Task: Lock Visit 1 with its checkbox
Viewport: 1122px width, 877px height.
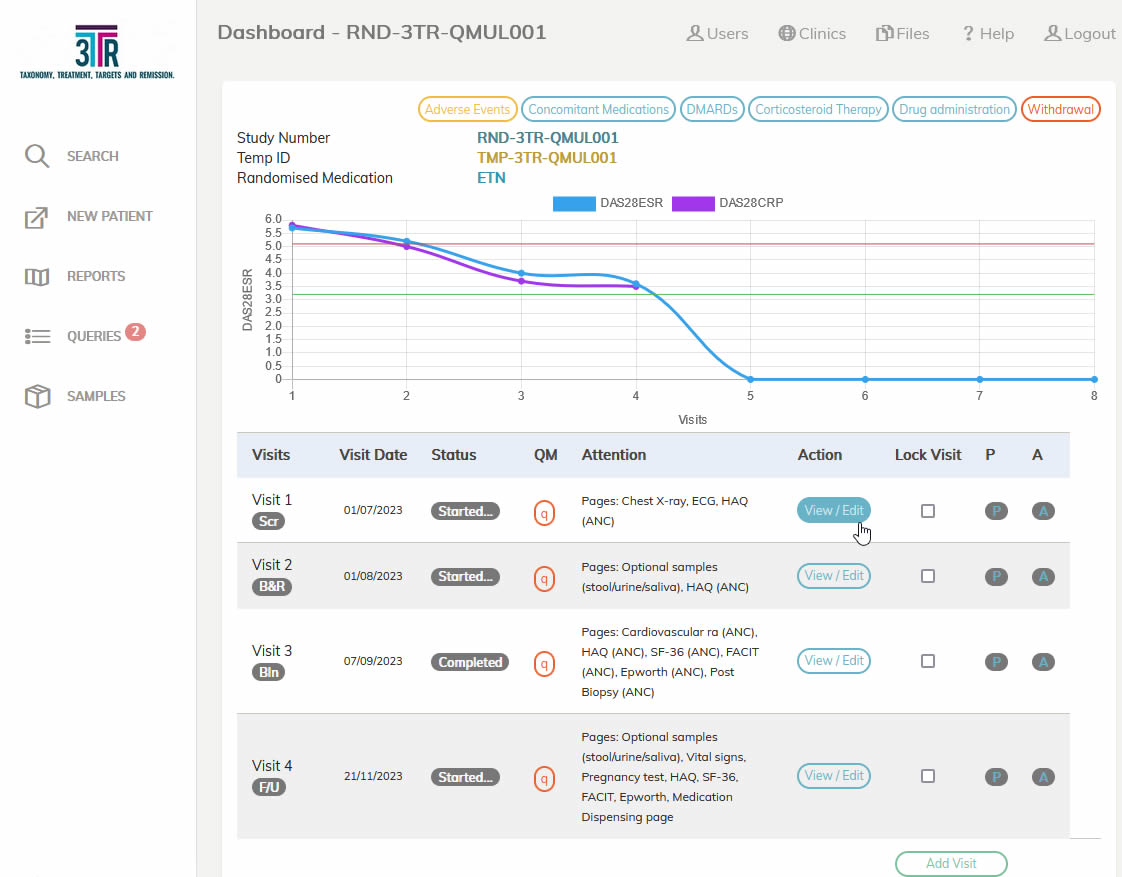Action: (x=928, y=511)
